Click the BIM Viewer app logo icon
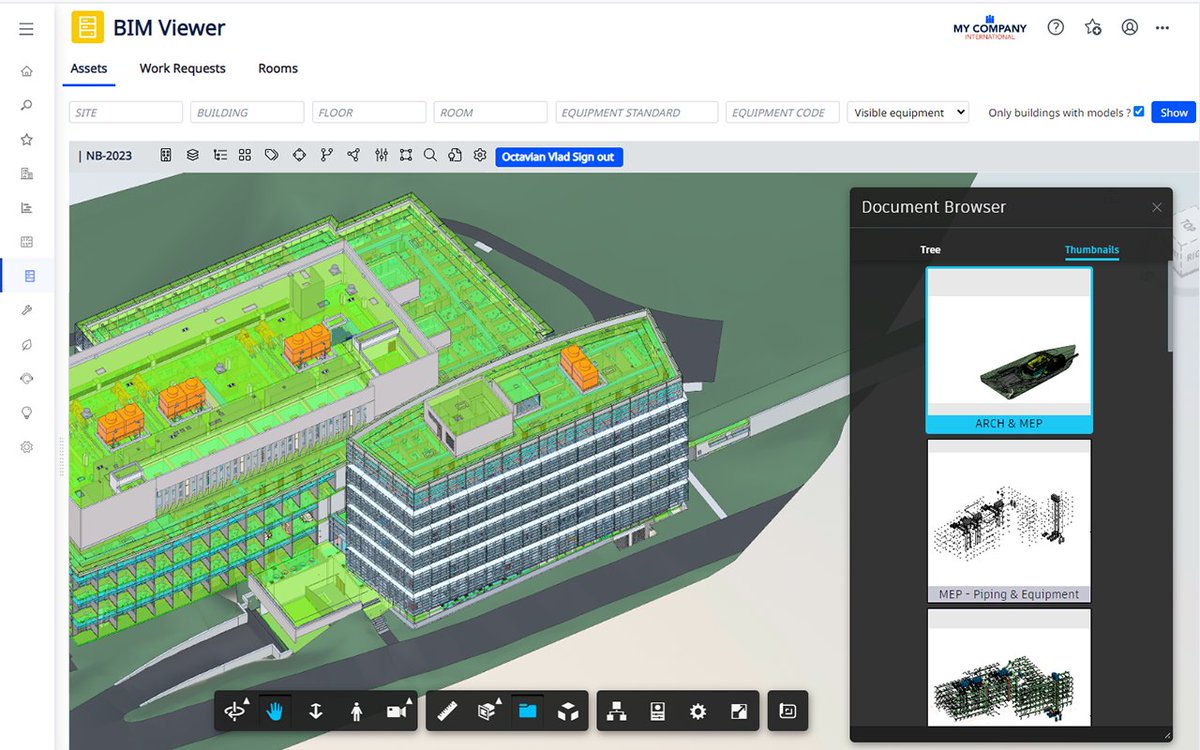Viewport: 1200px width, 750px height. pos(87,27)
